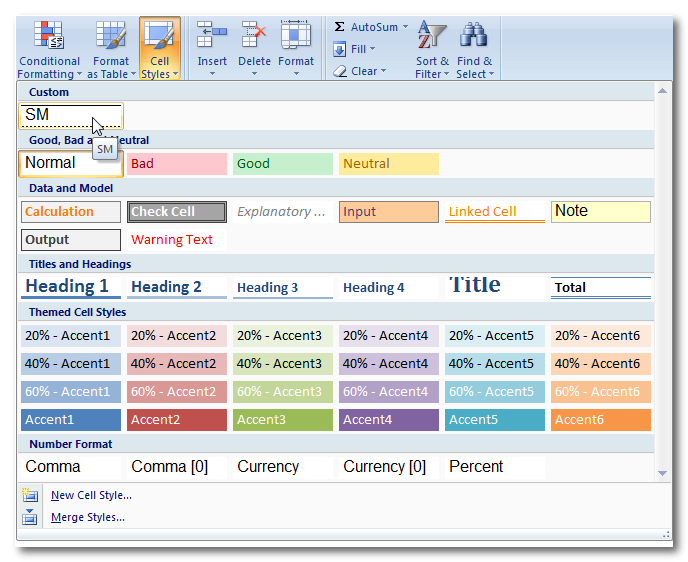Select Merge Styles... menu entry
This screenshot has height=562, width=688.
pyautogui.click(x=88, y=517)
